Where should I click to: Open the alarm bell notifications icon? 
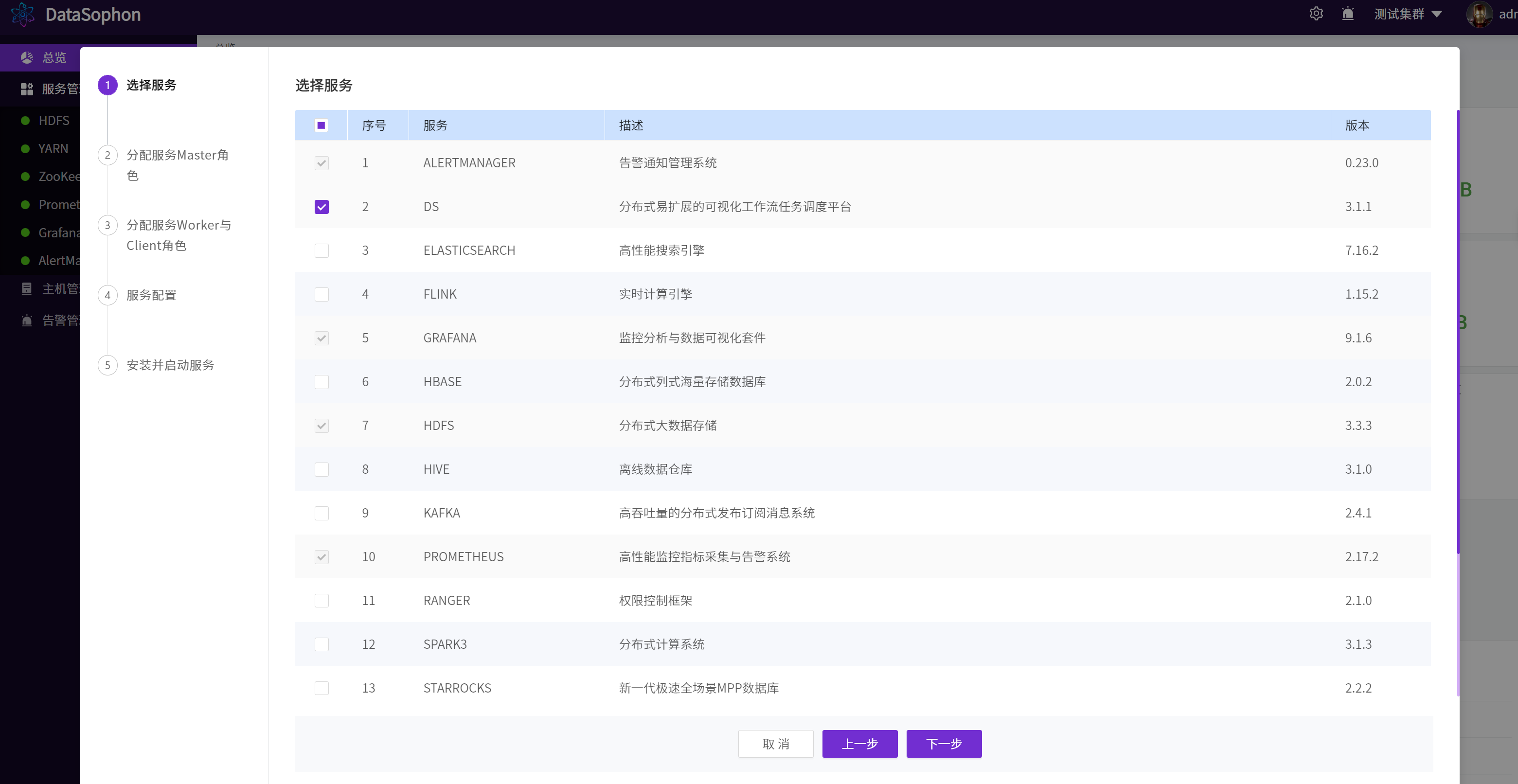pos(1348,14)
